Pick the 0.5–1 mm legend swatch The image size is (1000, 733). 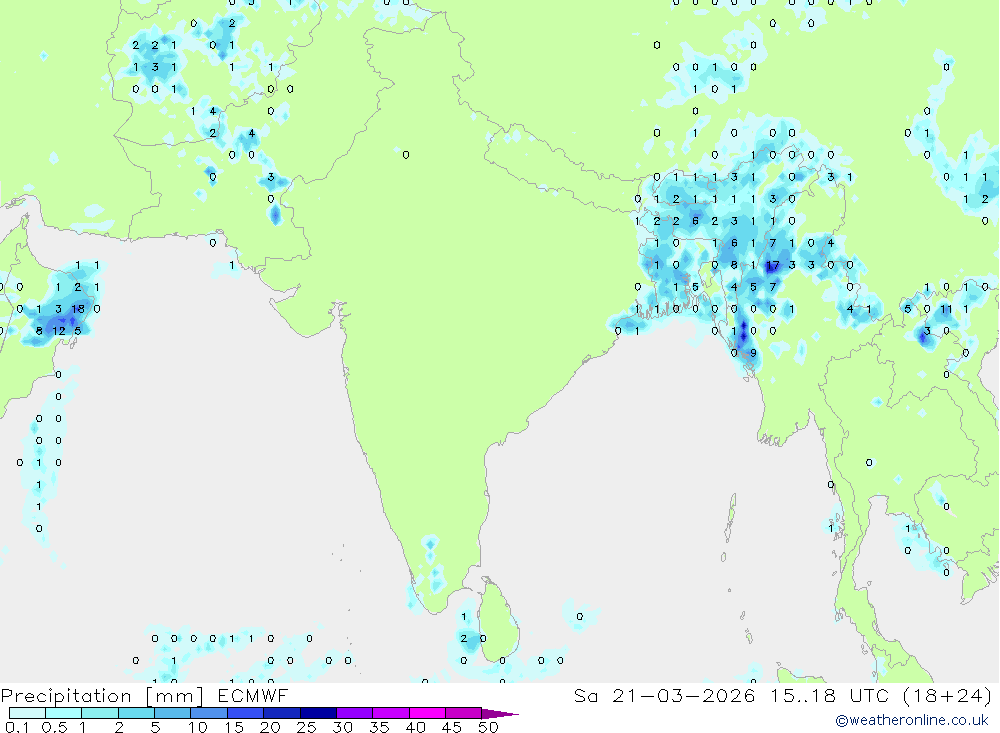coord(63,713)
